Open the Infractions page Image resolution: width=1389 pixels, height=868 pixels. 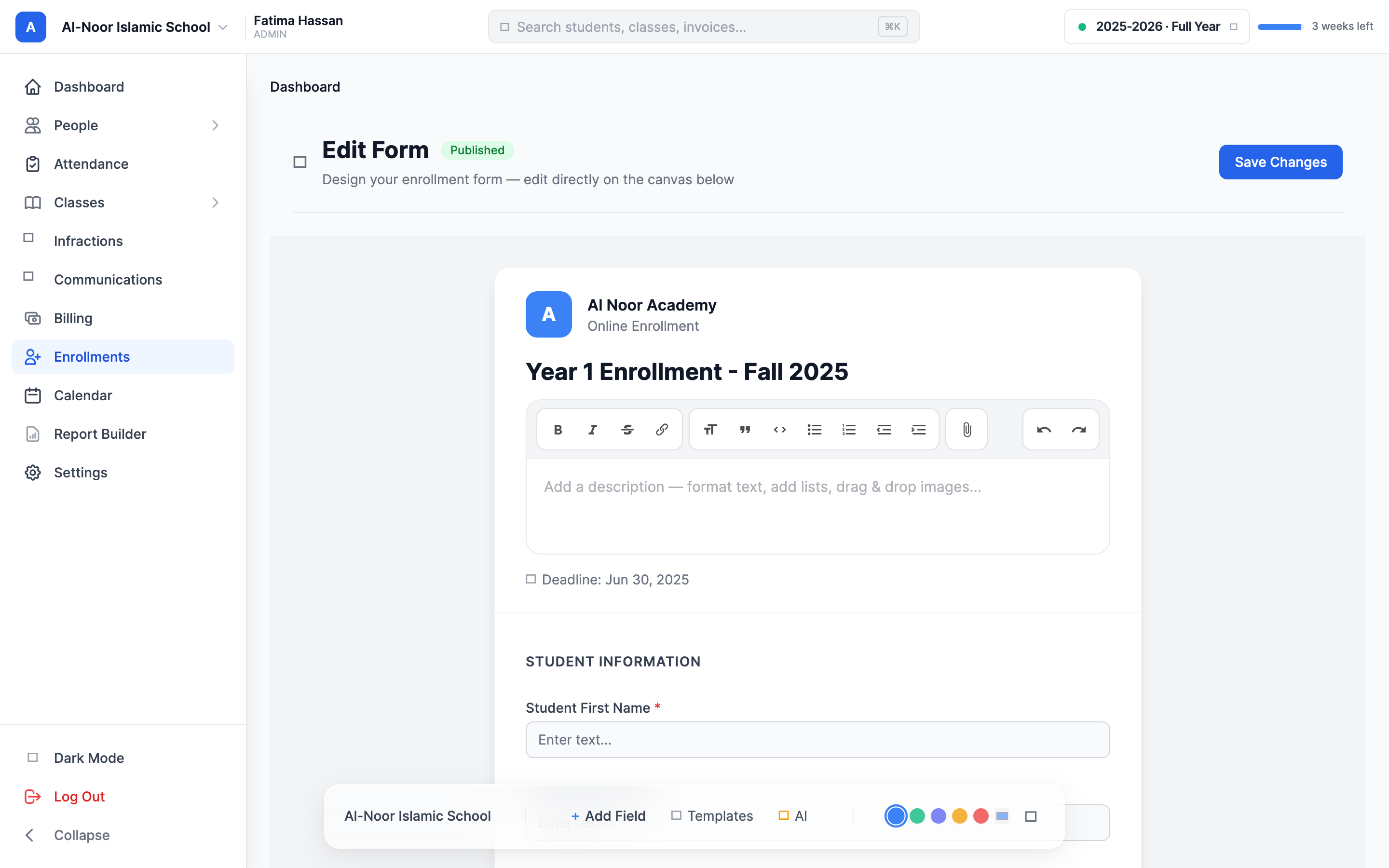click(123, 241)
